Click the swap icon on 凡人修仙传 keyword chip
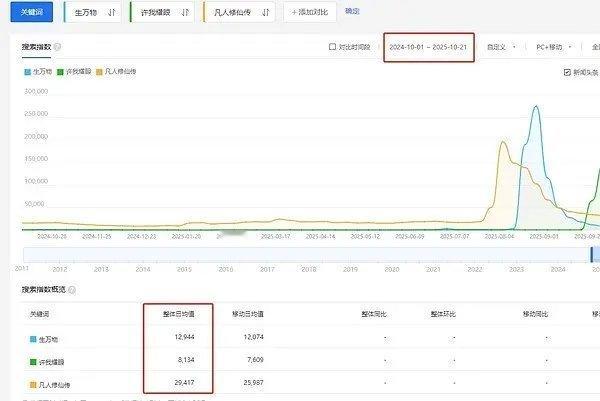This screenshot has width=600, height=401. click(266, 13)
